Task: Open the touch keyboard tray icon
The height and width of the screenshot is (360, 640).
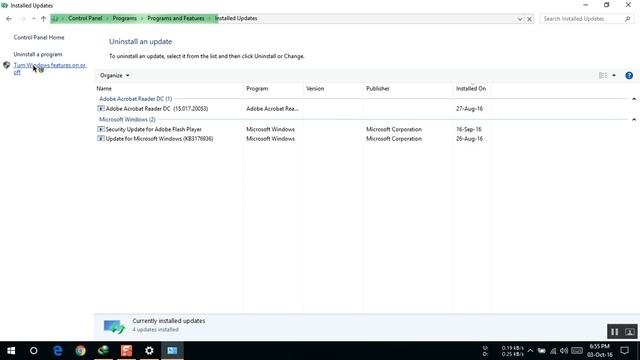Action: (577, 351)
